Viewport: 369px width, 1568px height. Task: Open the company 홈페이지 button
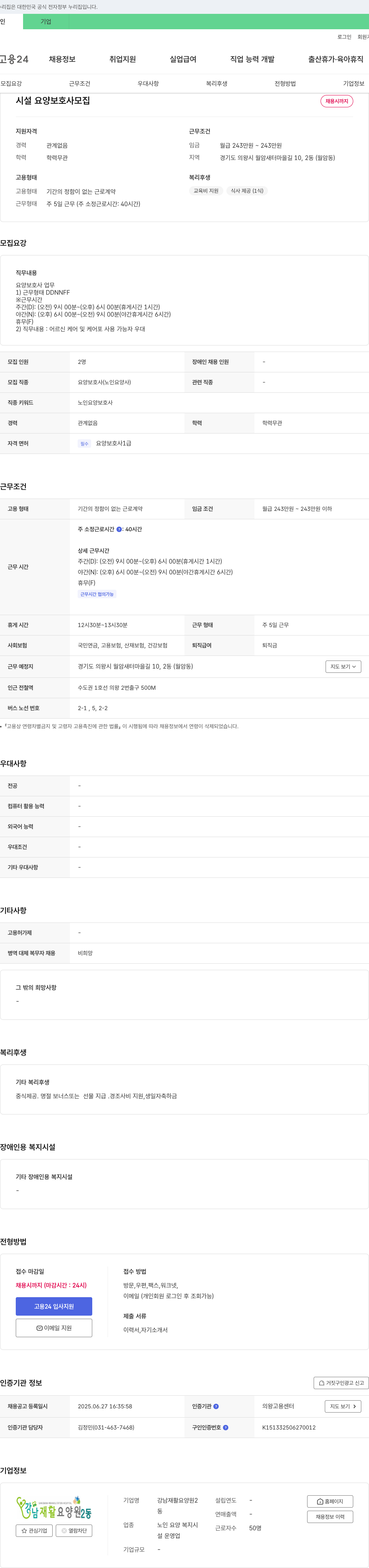point(330,1501)
